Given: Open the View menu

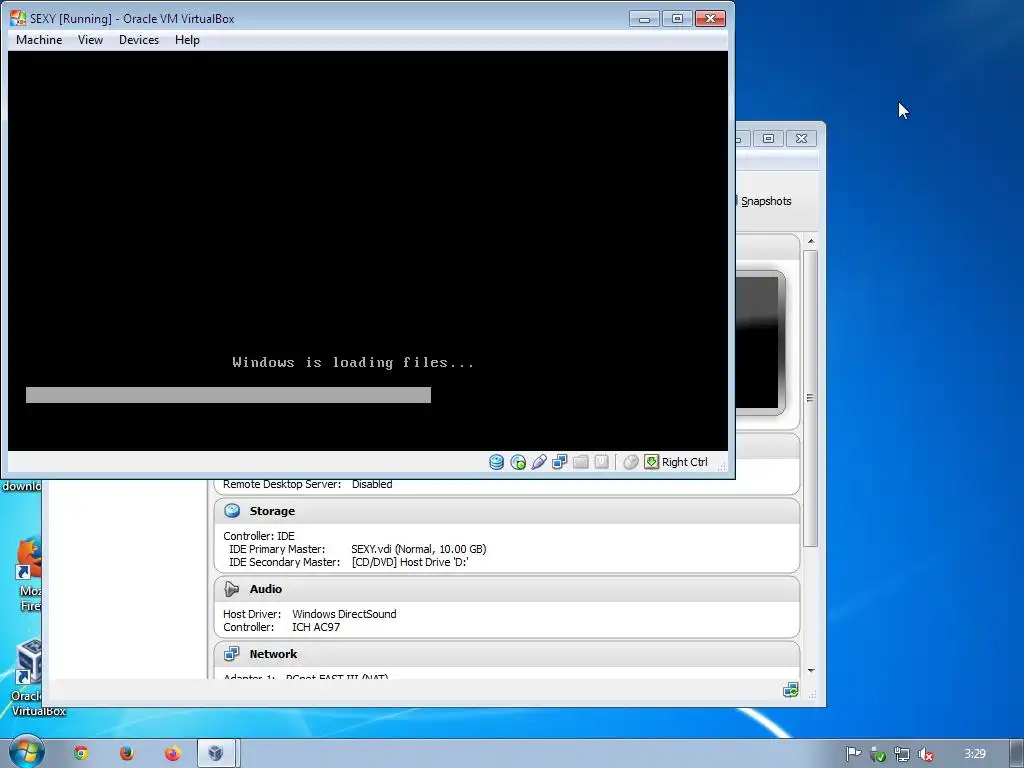Looking at the screenshot, I should tap(90, 40).
